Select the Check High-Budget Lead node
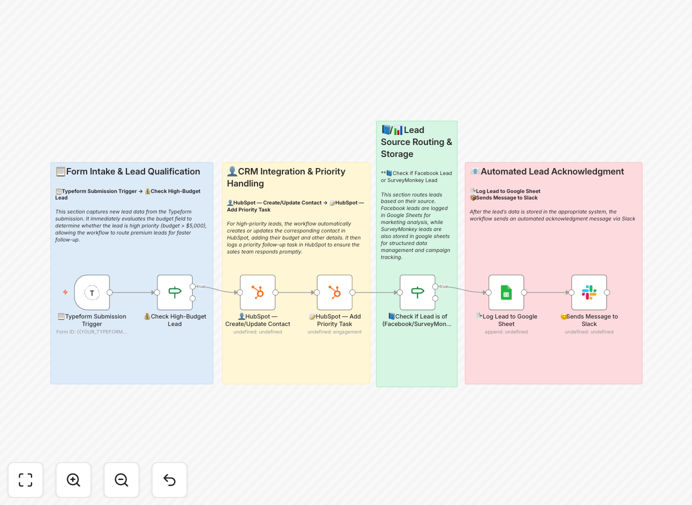 click(x=175, y=292)
